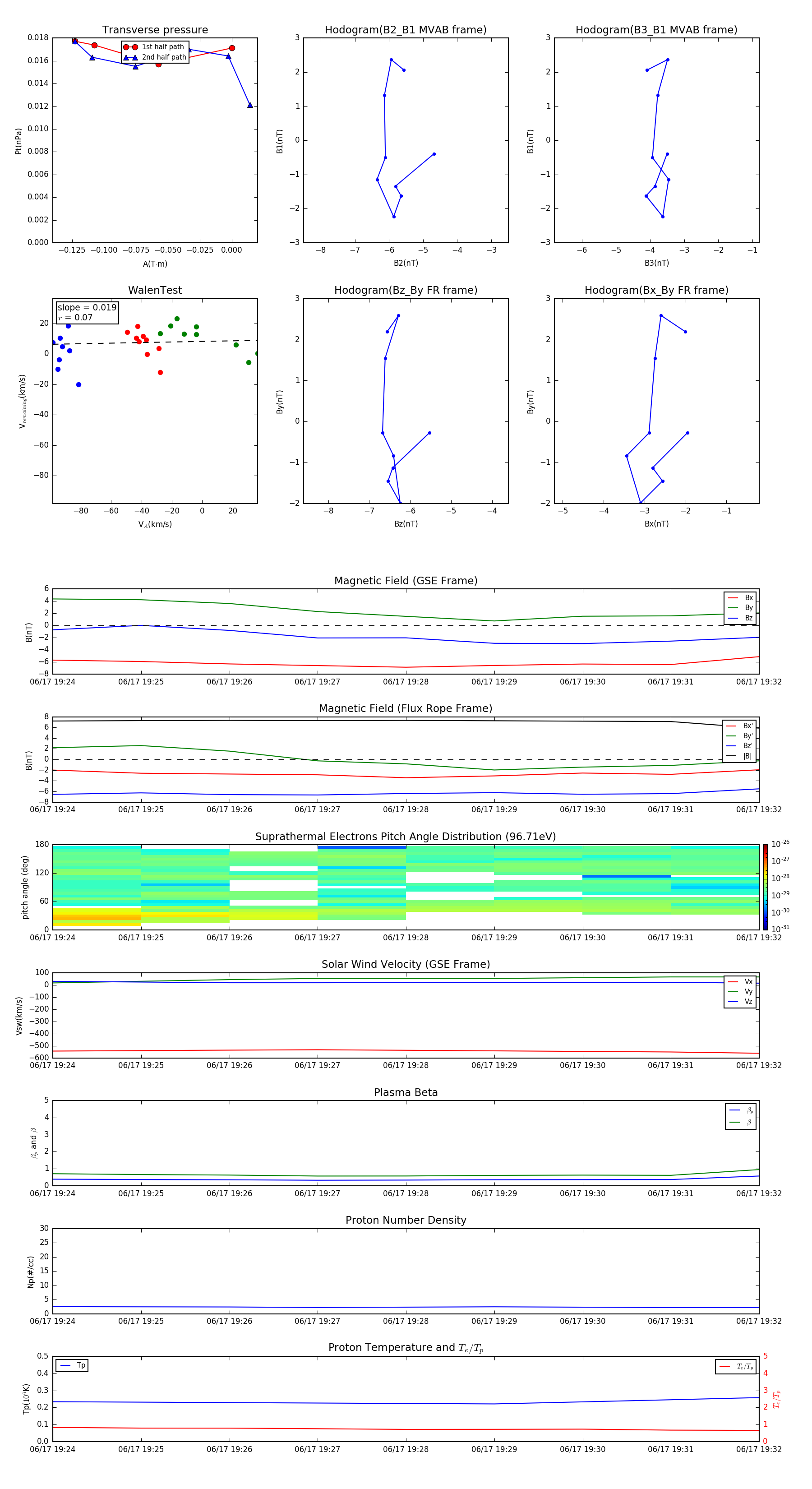Screen dimensions: 812x1489
Task: Select the 'r = 0.07' annotation
Action: [75, 317]
